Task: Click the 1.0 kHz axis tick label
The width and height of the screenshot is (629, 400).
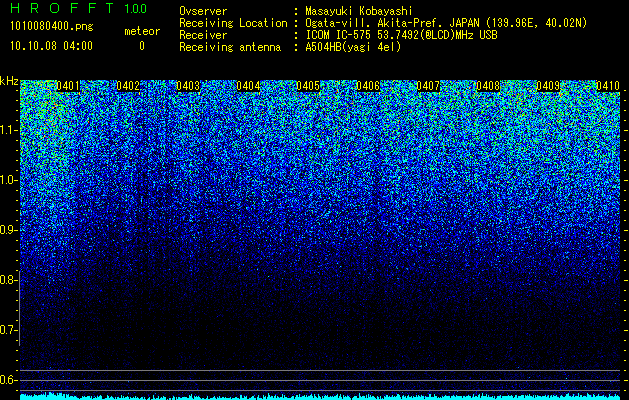Action: tap(8, 180)
